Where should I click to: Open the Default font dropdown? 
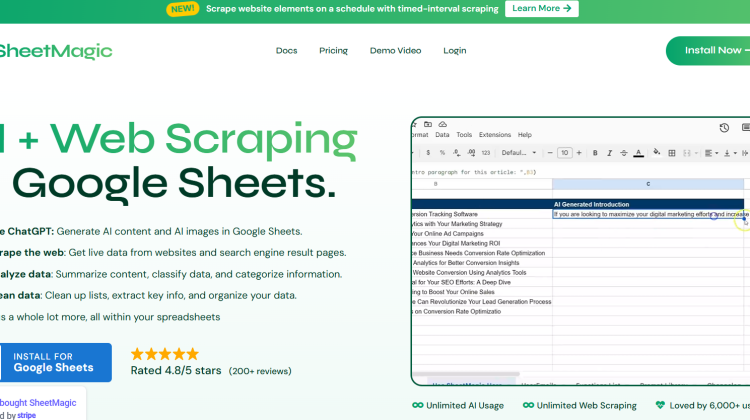pos(518,153)
